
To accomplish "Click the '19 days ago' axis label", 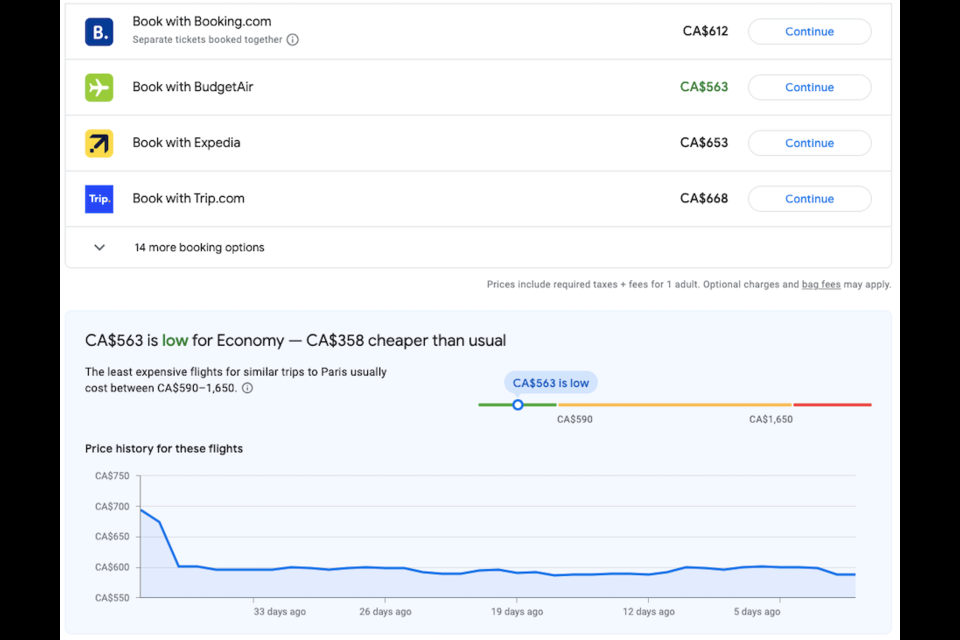I will 517,612.
